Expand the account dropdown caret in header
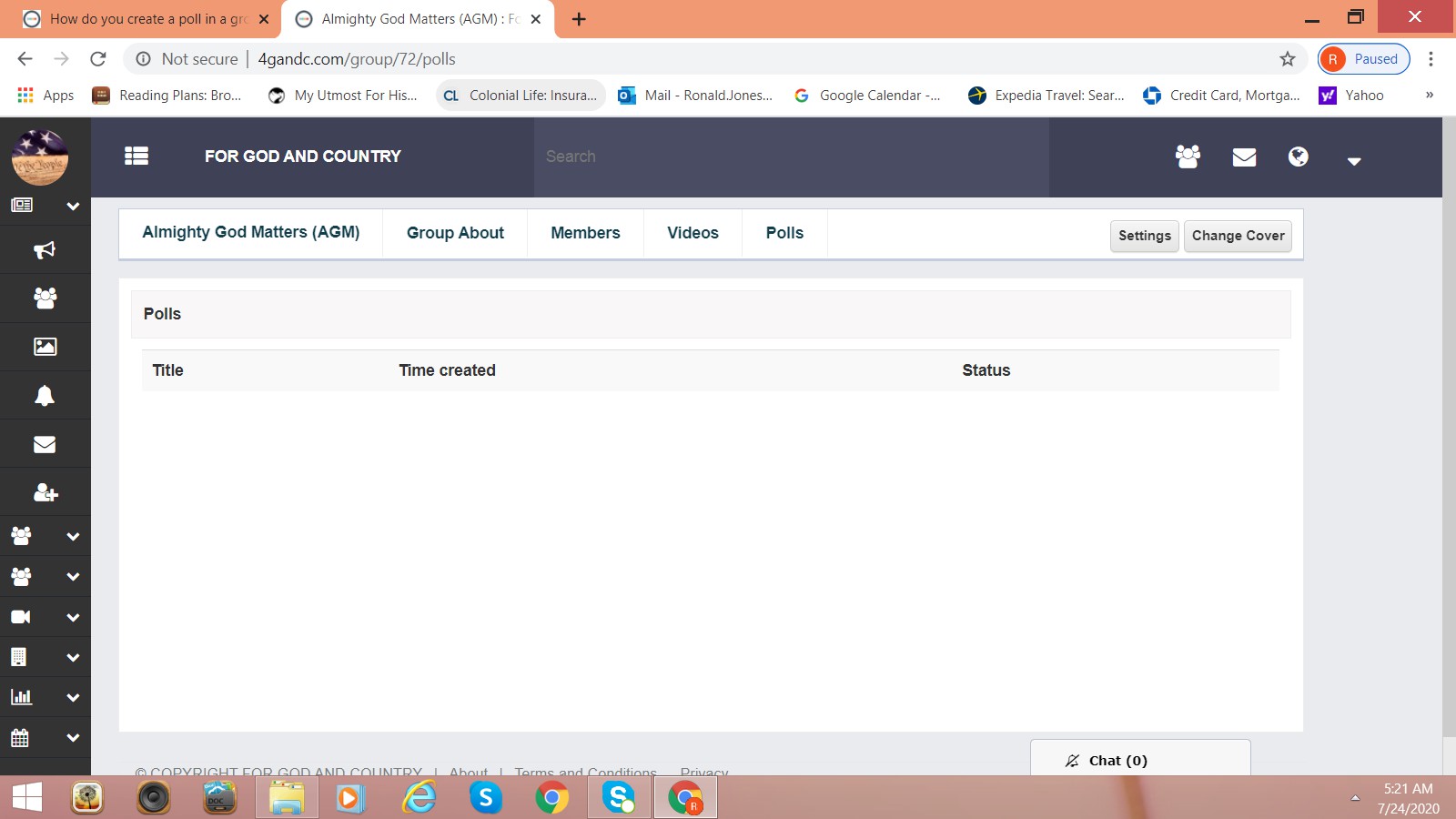This screenshot has width=1456, height=819. click(1354, 161)
